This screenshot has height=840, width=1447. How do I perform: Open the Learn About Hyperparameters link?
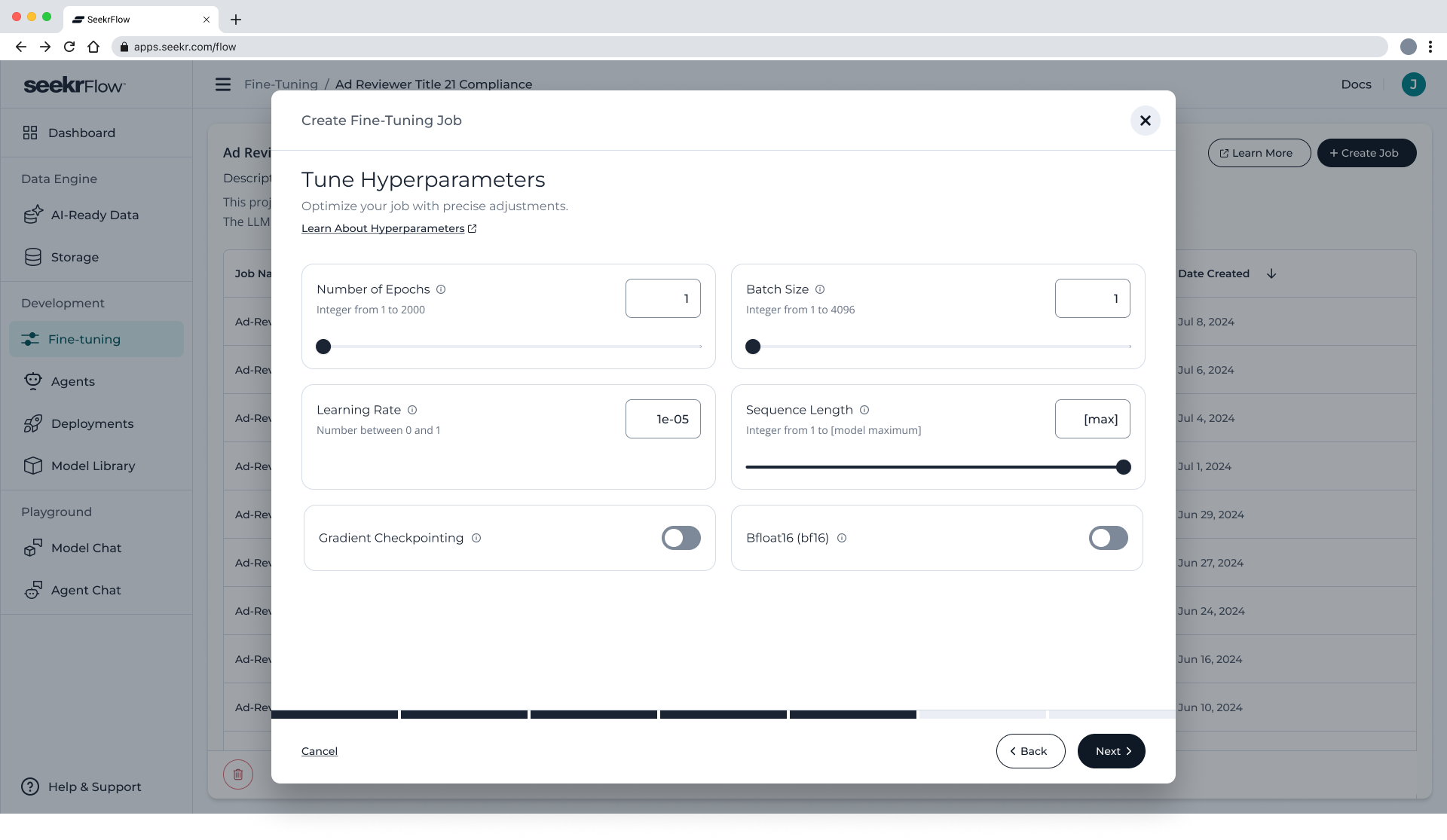[389, 228]
